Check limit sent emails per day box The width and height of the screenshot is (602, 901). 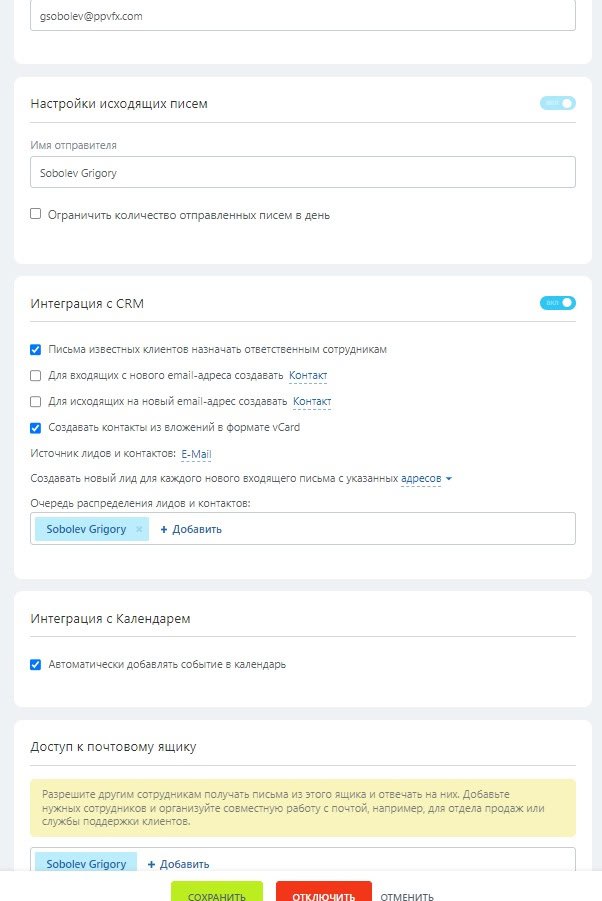(36, 214)
